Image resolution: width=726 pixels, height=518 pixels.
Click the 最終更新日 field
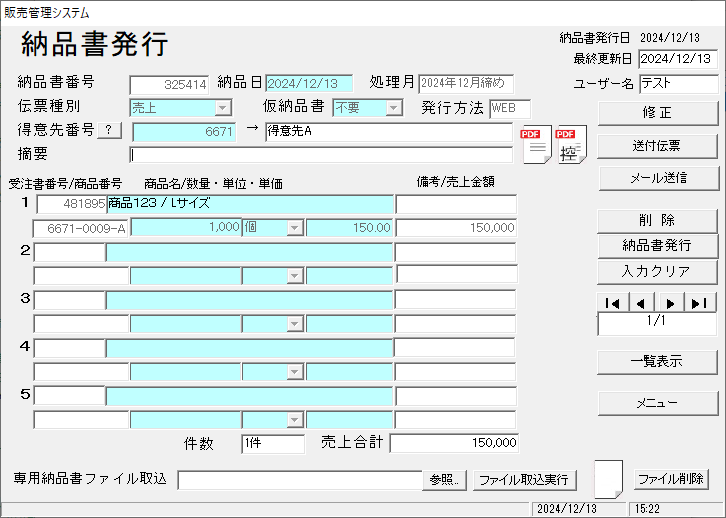678,59
